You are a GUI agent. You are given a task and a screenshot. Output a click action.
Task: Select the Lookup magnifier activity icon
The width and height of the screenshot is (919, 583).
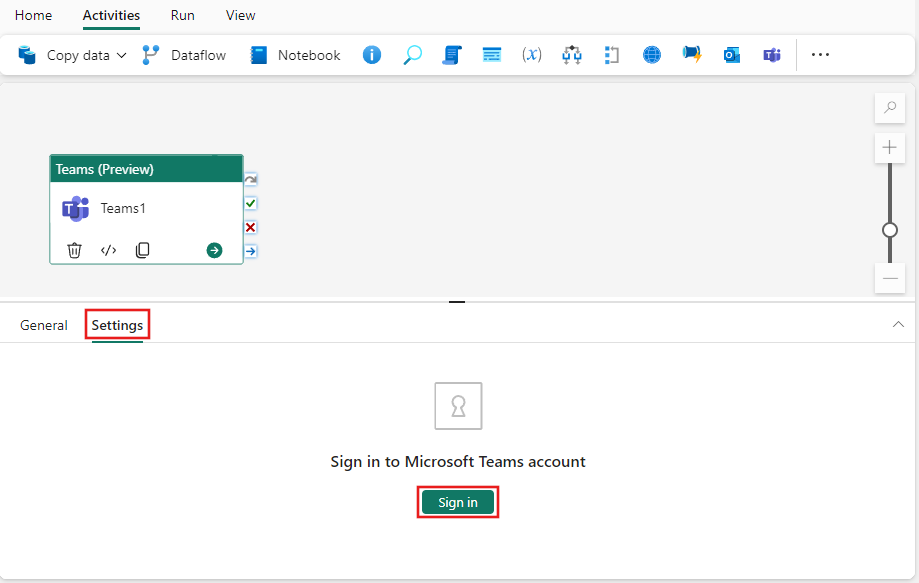(x=413, y=55)
